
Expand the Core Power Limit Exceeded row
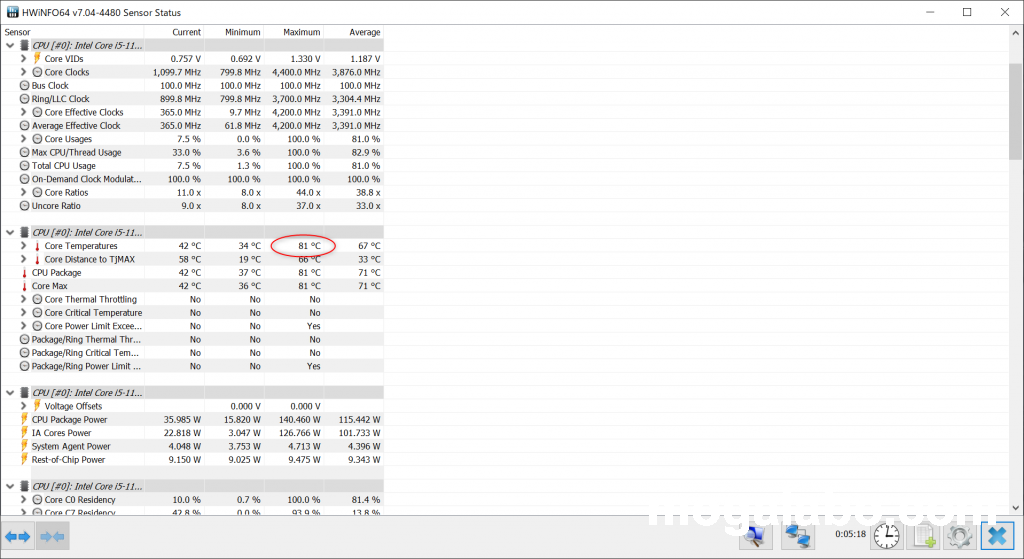click(x=24, y=326)
